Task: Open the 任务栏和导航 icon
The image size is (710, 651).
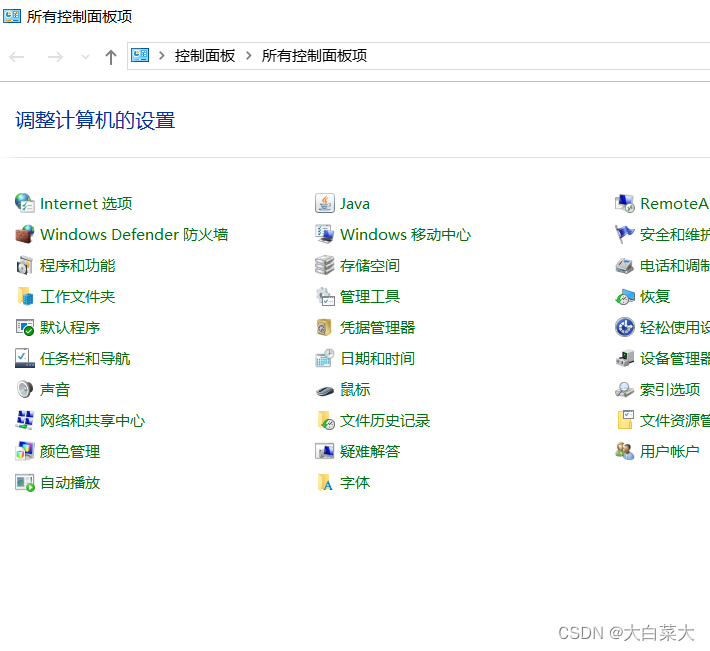Action: tap(24, 359)
